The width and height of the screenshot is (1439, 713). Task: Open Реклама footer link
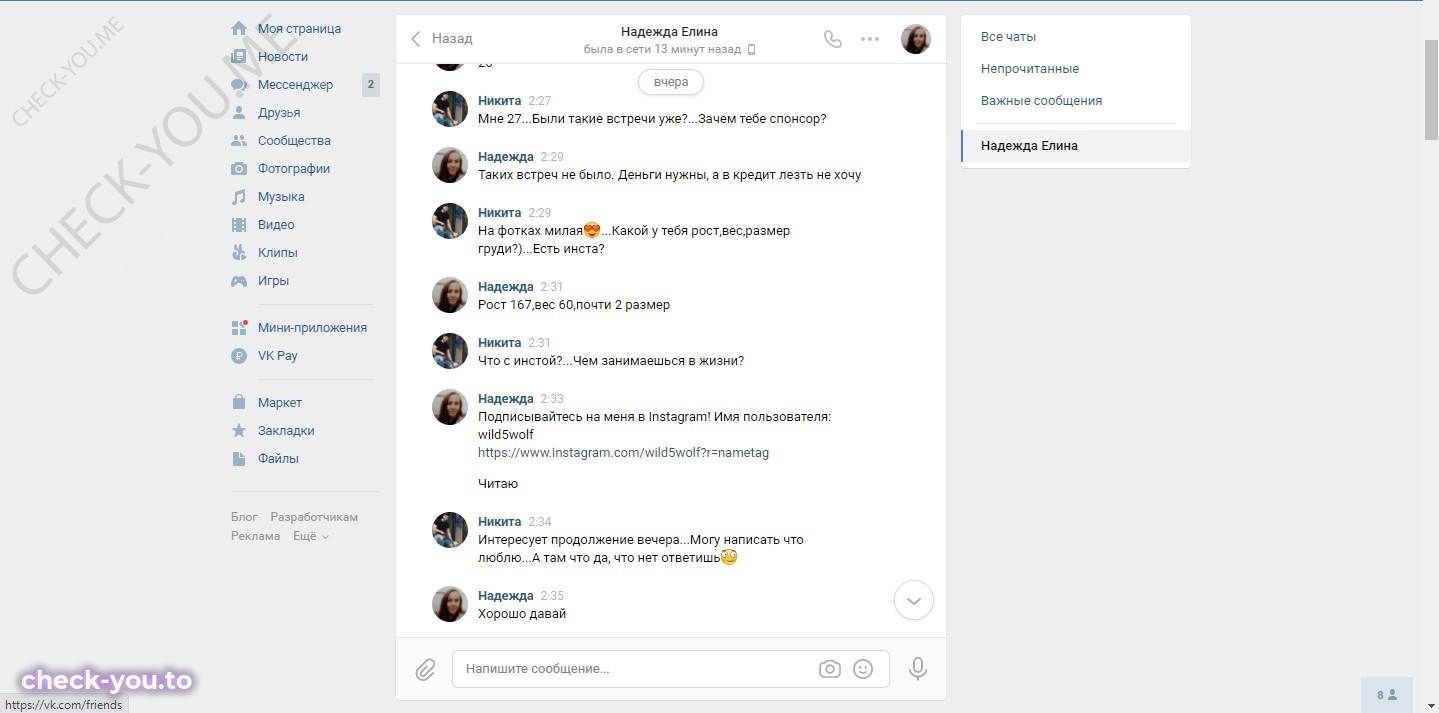tap(255, 536)
